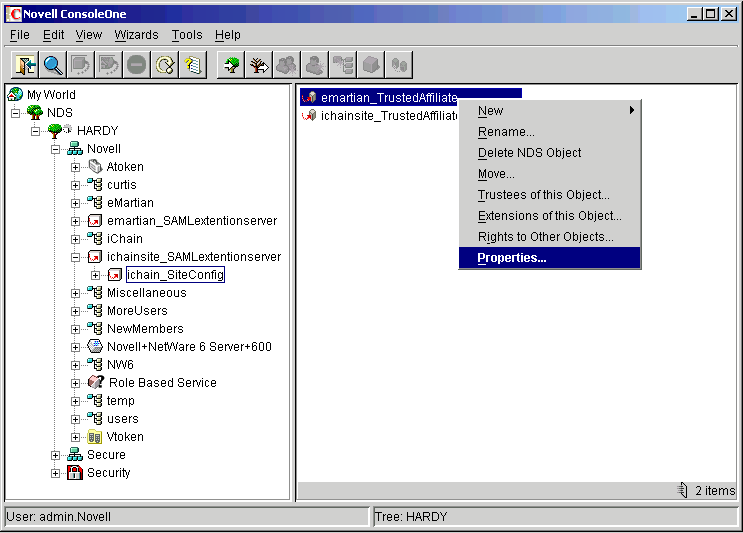Click the ichain_SiteConfig object icon

click(x=115, y=274)
